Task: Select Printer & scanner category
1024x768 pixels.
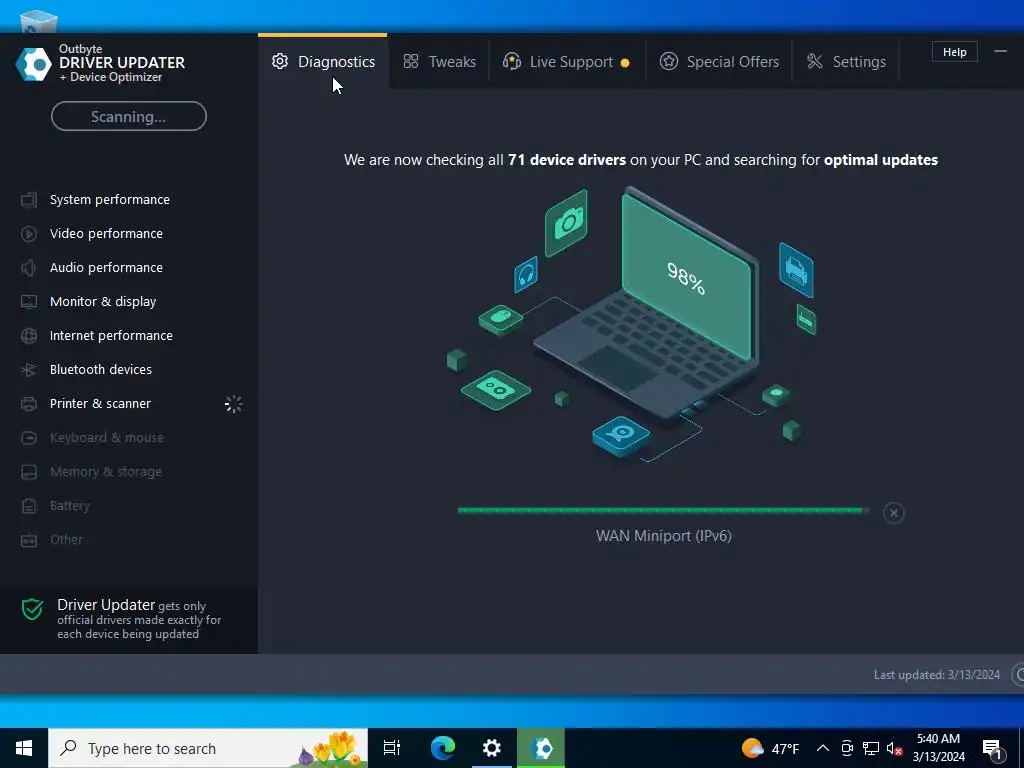Action: pos(100,404)
